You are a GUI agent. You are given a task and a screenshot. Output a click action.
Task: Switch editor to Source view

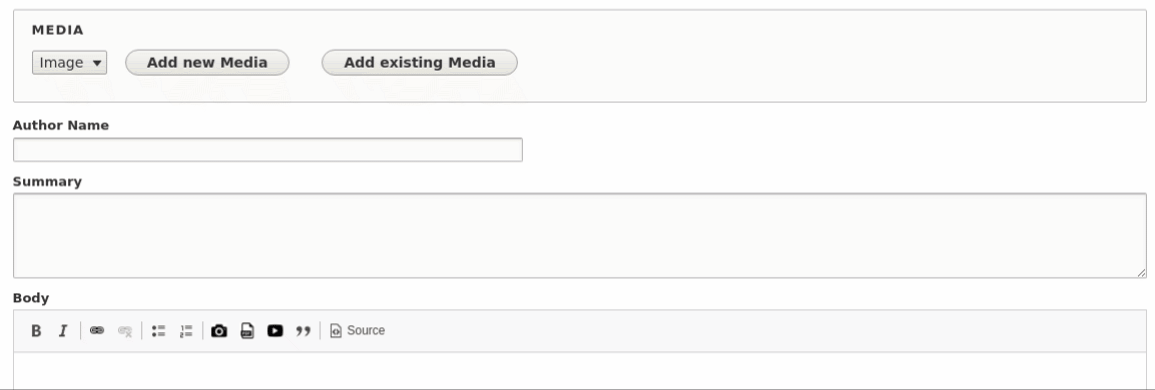pyautogui.click(x=357, y=331)
